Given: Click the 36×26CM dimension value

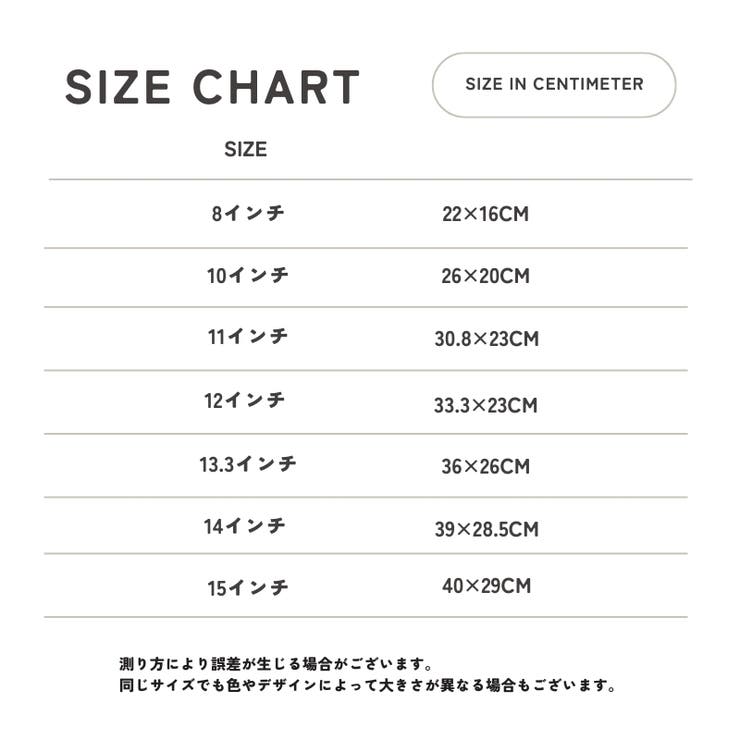Looking at the screenshot, I should pyautogui.click(x=486, y=467).
